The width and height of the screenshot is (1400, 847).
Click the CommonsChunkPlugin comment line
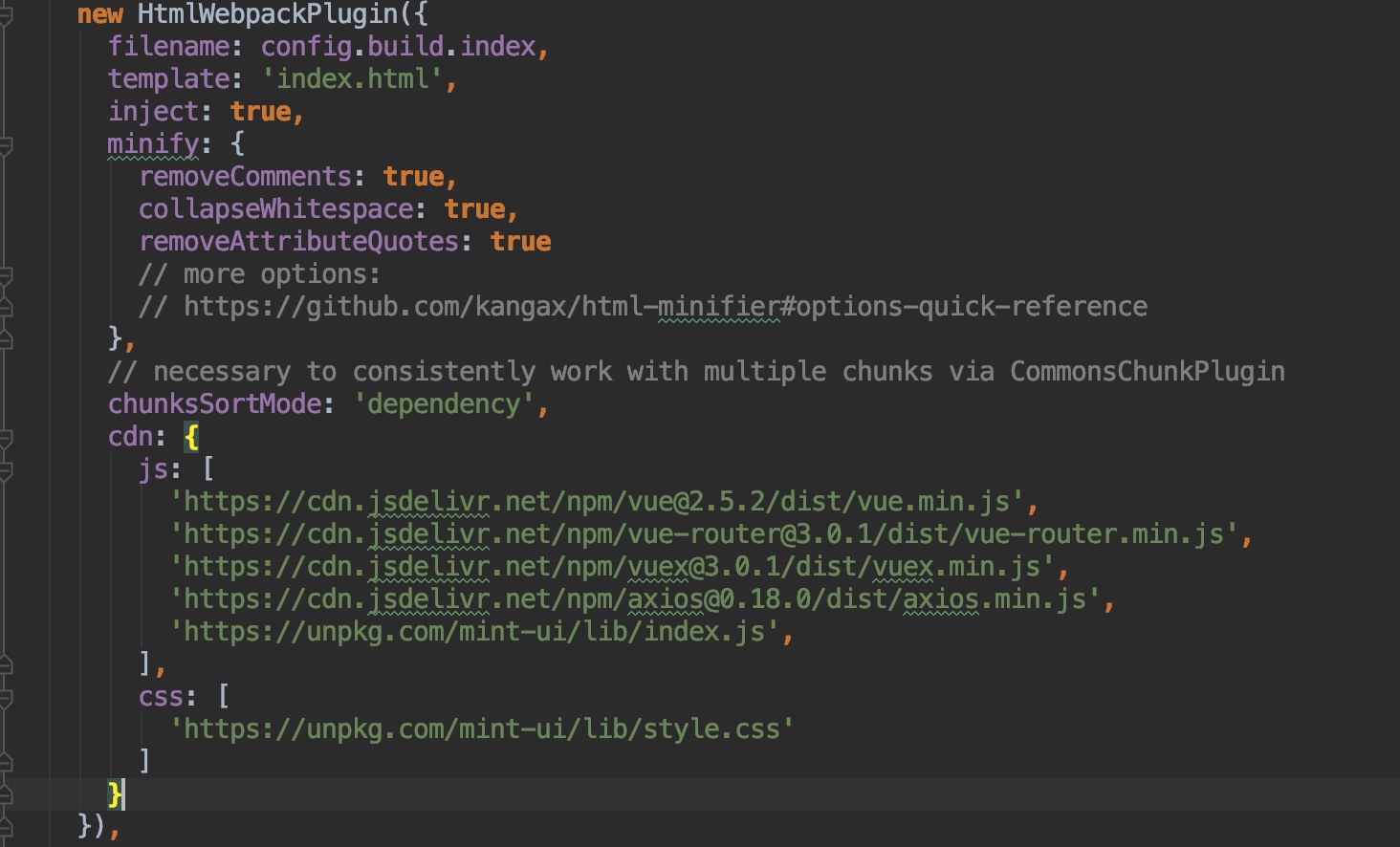tap(696, 372)
